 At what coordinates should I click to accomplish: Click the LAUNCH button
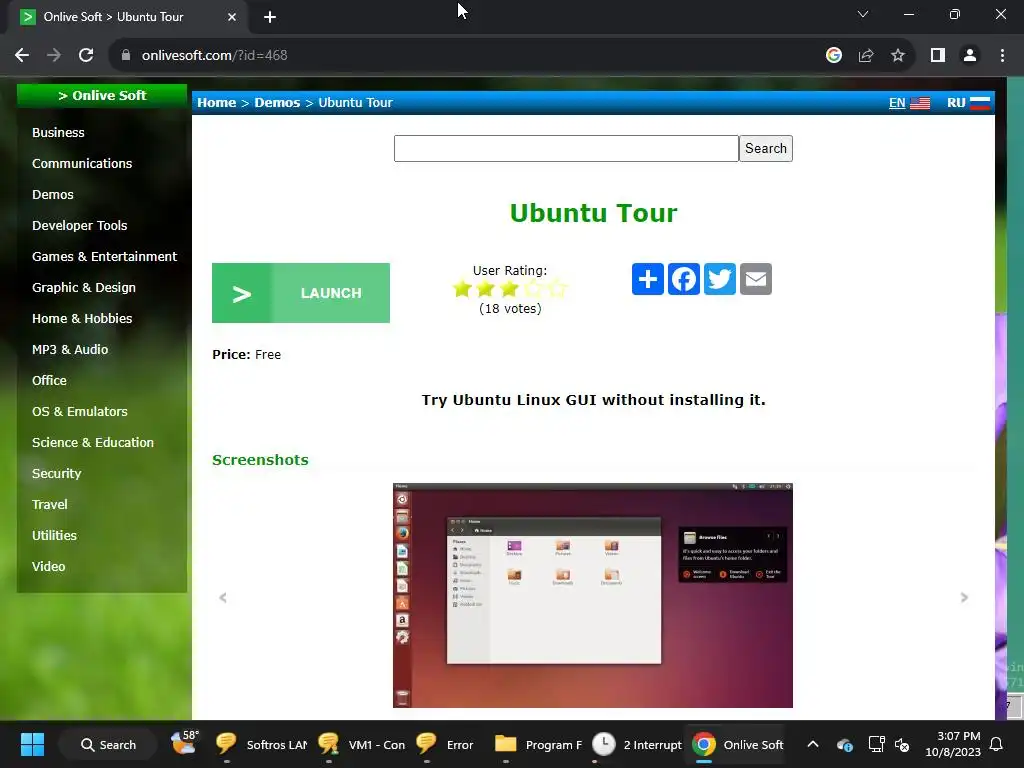coord(301,293)
